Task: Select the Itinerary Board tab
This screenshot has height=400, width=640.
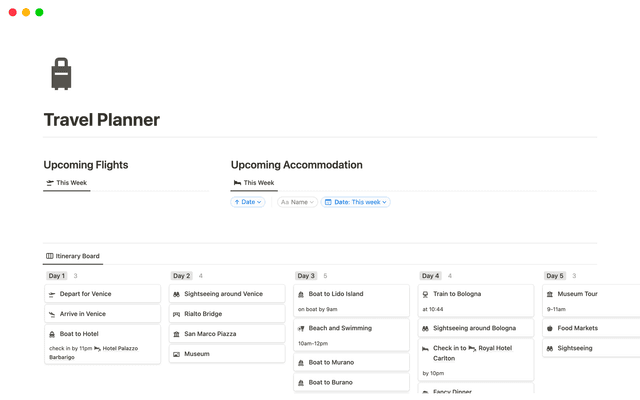Action: (x=73, y=256)
